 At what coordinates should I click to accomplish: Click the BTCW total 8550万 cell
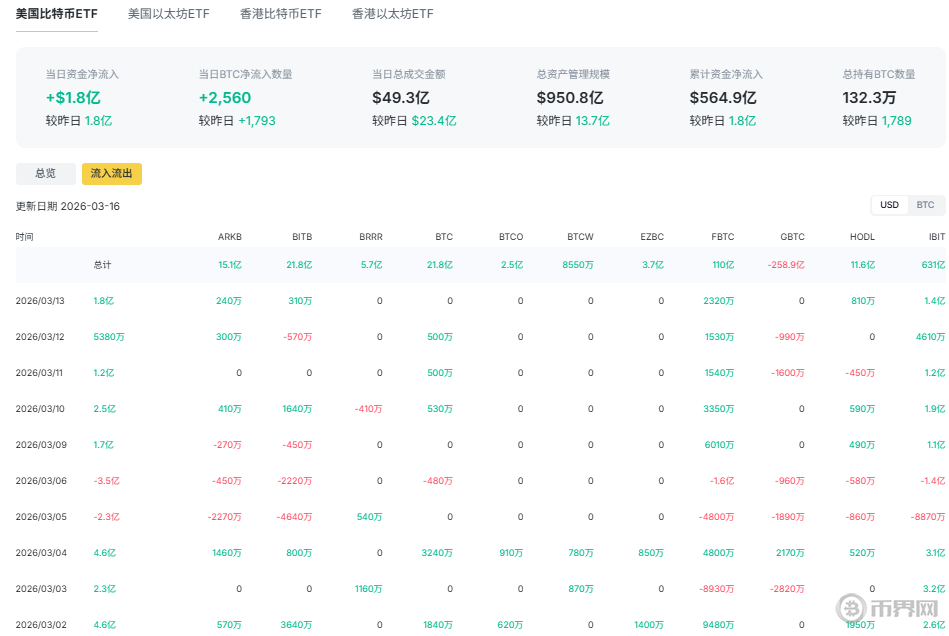[578, 265]
